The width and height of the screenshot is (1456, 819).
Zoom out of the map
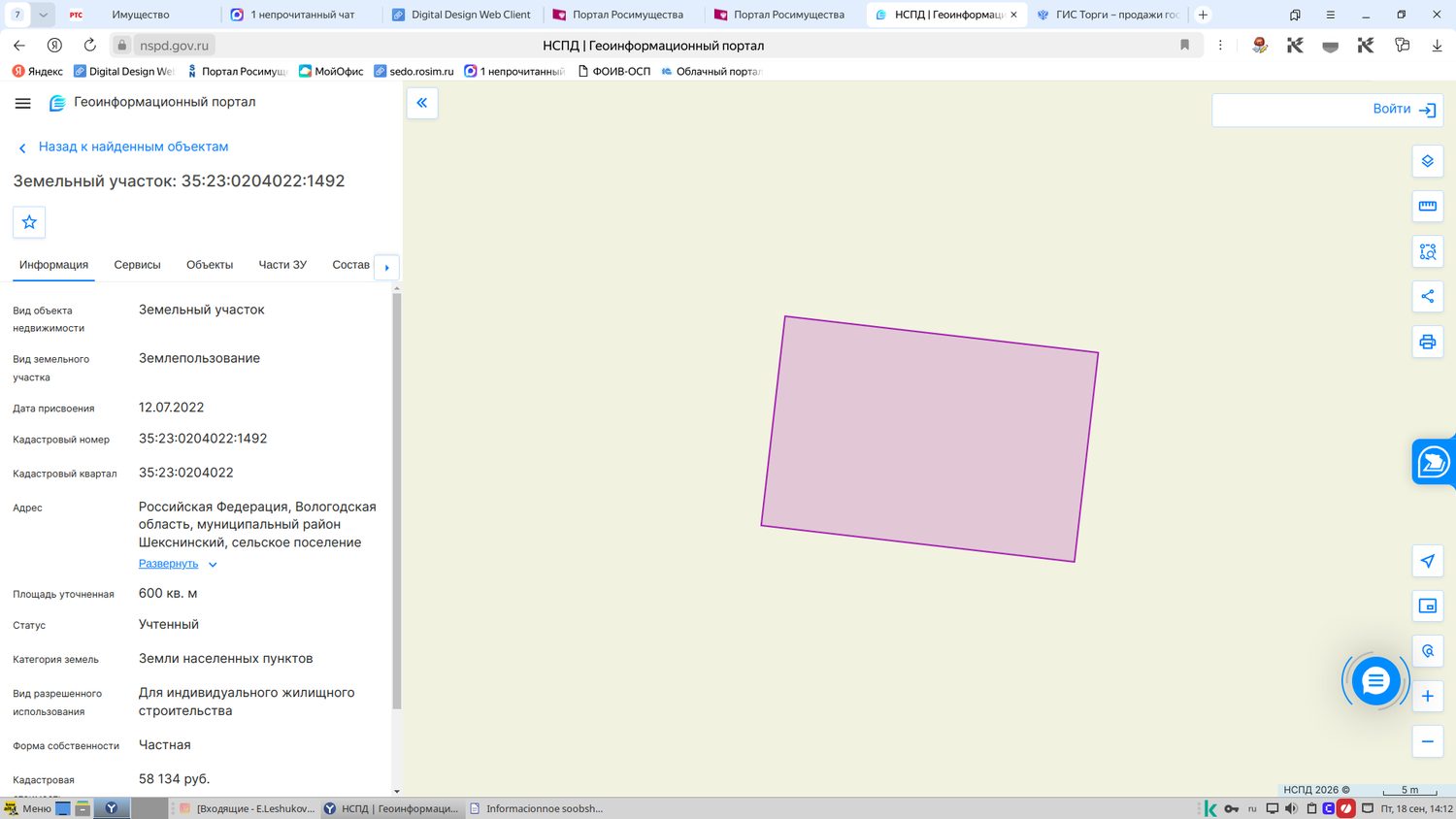click(x=1427, y=741)
